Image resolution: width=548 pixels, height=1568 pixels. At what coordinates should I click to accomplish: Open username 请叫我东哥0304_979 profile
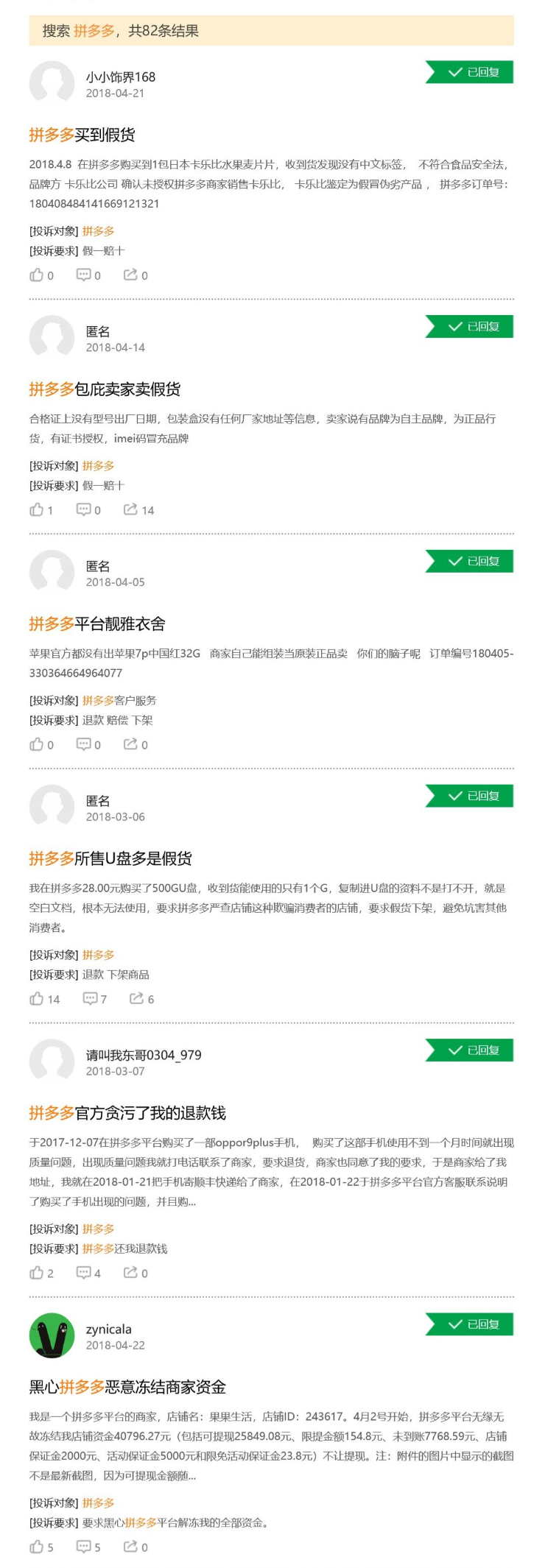144,1055
